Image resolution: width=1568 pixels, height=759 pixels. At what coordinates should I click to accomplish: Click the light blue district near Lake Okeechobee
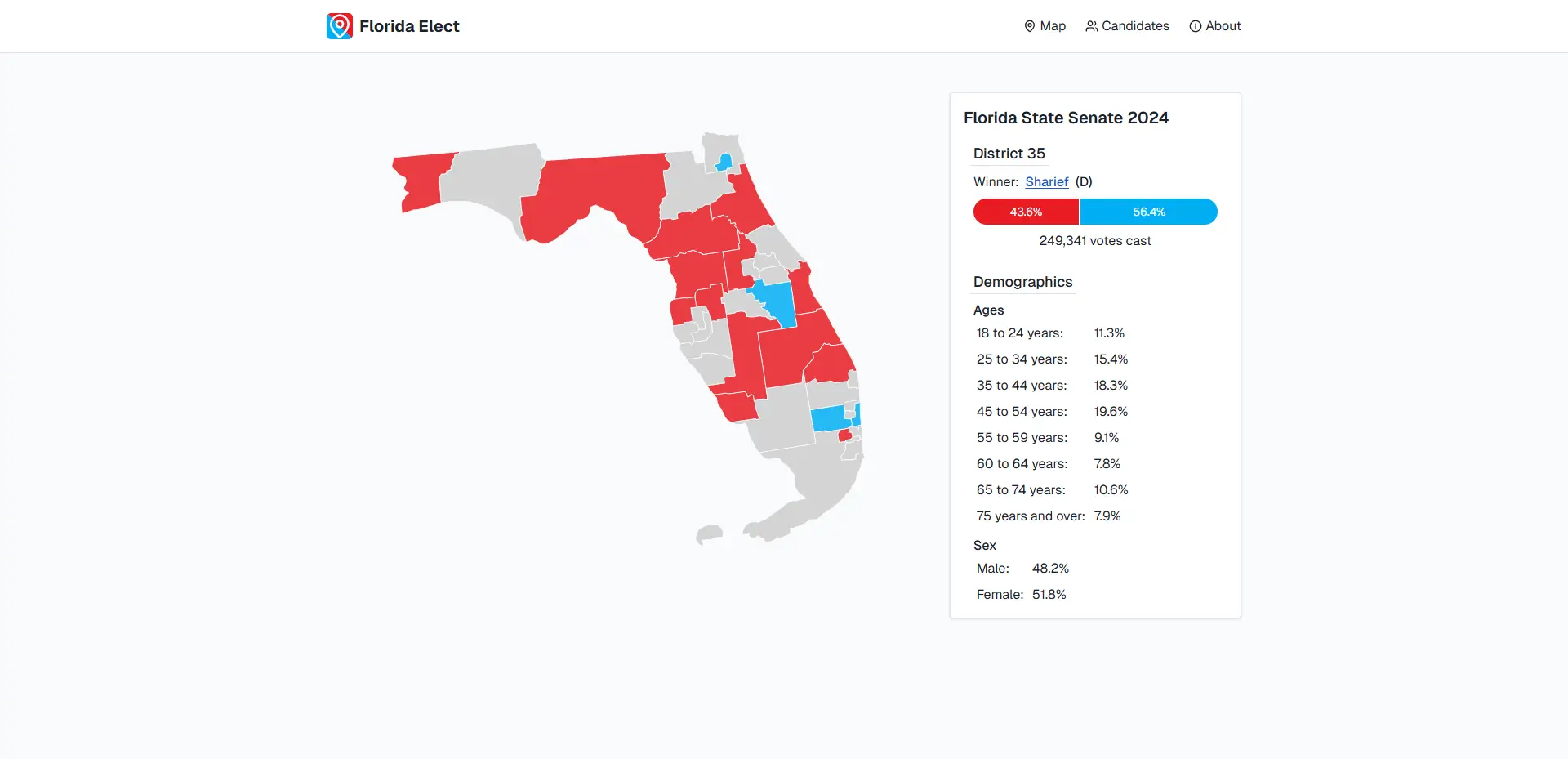pos(827,418)
